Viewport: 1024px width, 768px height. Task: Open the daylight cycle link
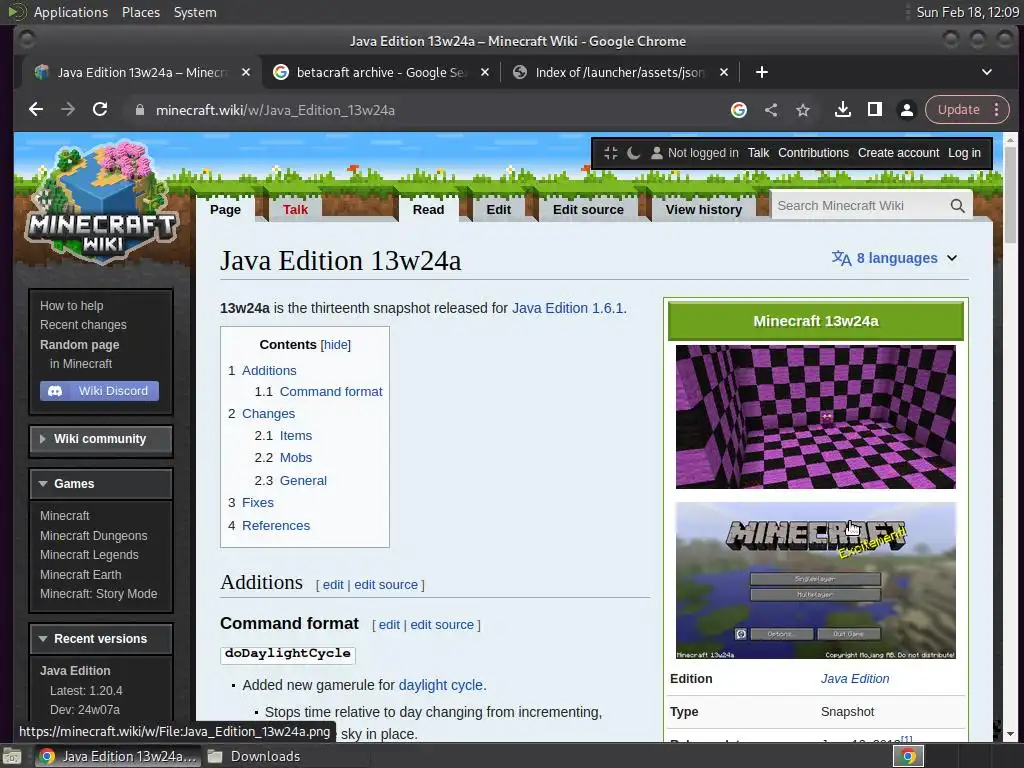441,685
